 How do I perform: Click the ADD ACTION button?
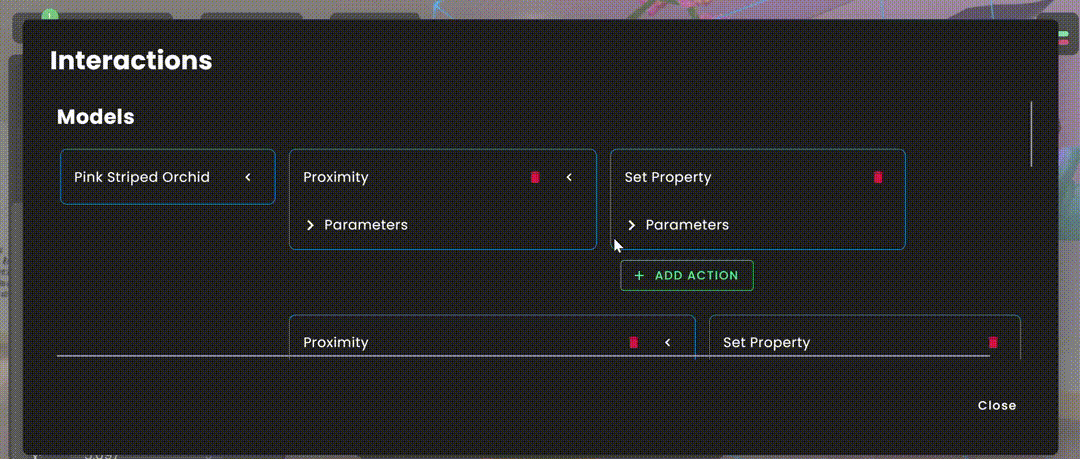point(687,276)
